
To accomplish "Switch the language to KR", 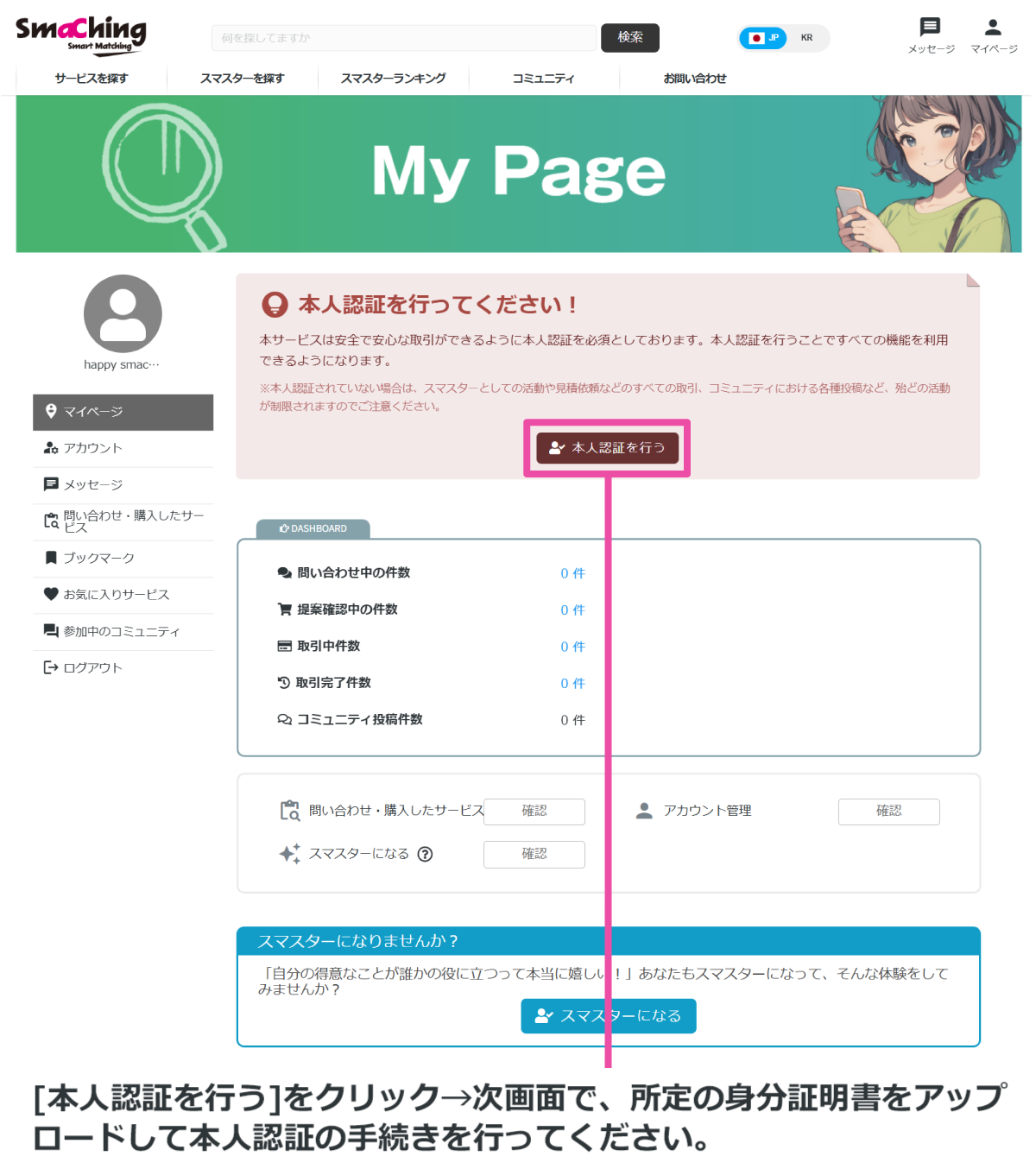I will pyautogui.click(x=807, y=38).
